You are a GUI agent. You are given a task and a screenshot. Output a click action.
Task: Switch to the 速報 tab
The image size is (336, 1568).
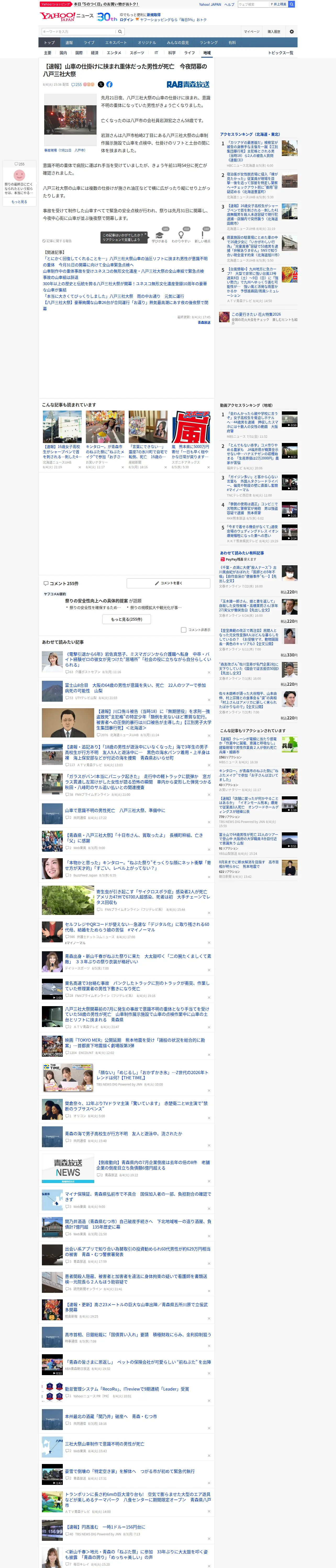[69, 43]
